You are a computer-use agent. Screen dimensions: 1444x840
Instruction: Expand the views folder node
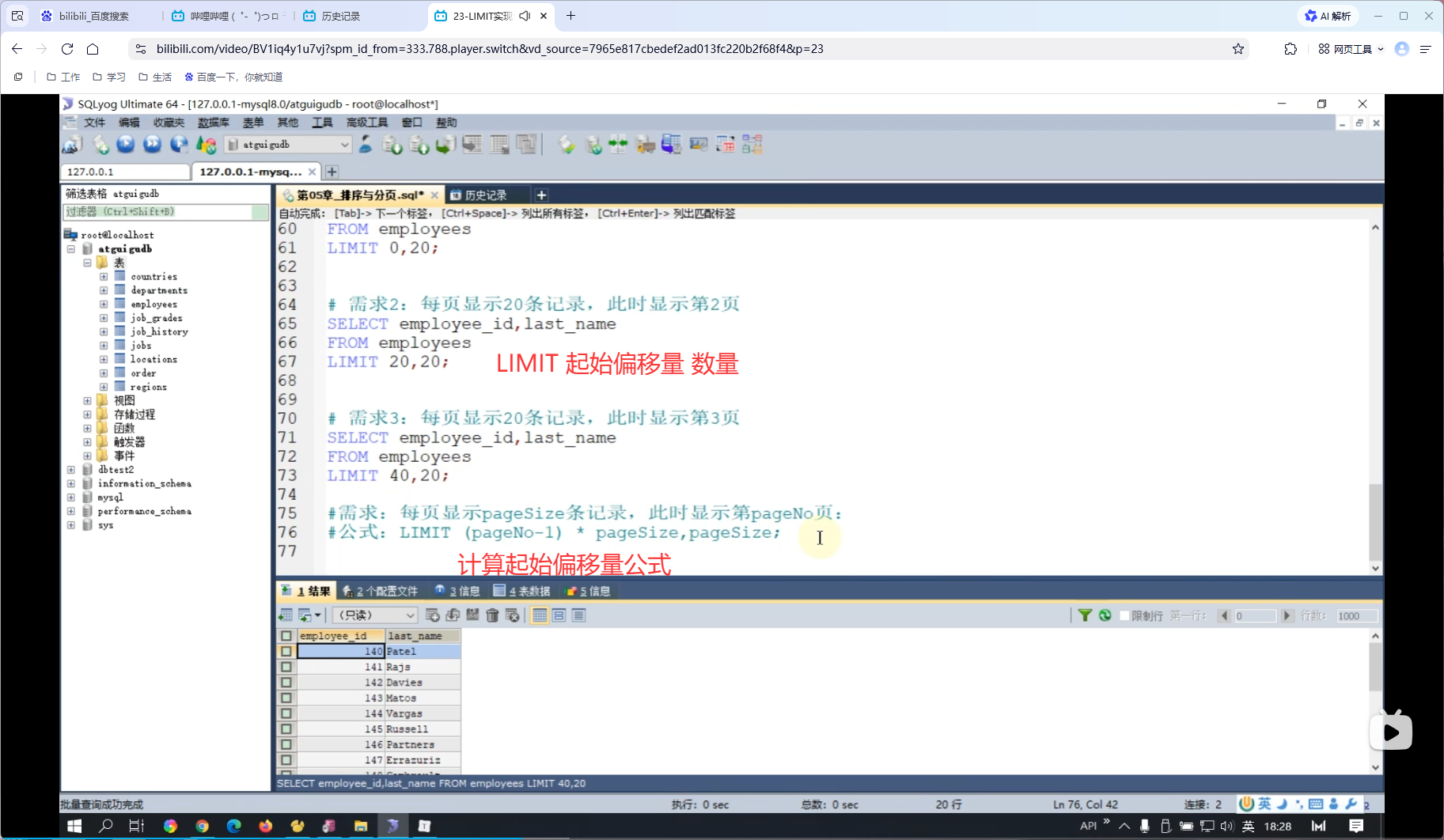[x=87, y=401]
